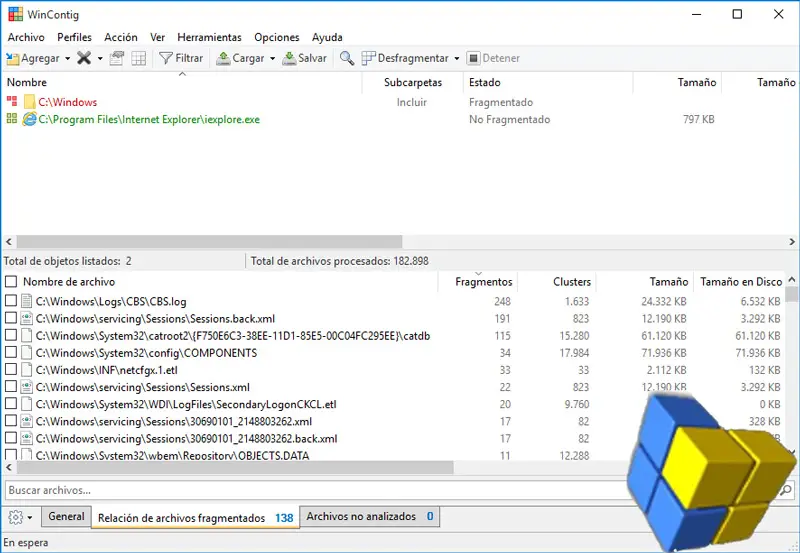Image resolution: width=800 pixels, height=553 pixels.
Task: Click the Sessions.xml file icon
Action: 27,387
